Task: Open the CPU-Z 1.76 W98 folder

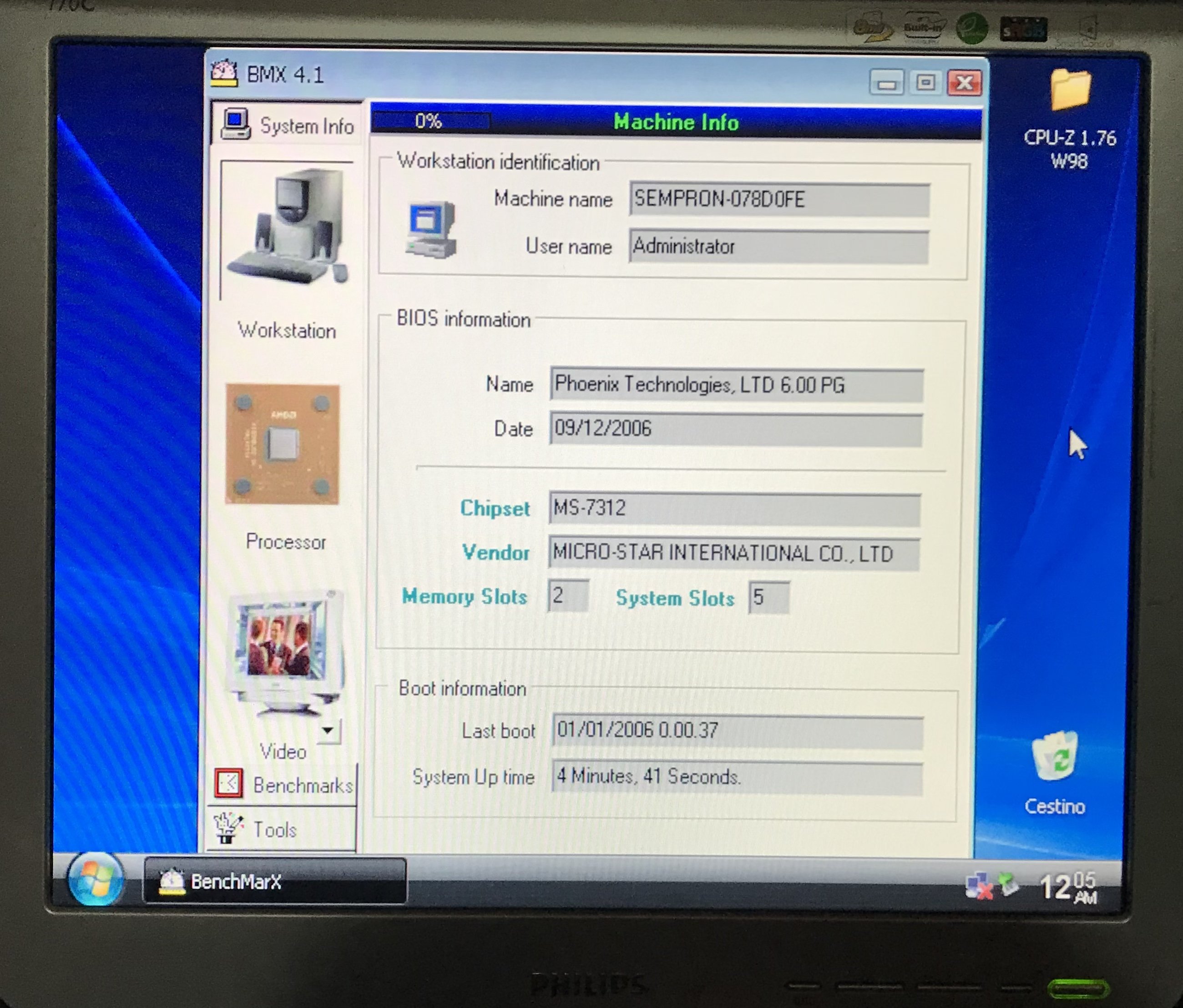Action: click(x=1069, y=90)
